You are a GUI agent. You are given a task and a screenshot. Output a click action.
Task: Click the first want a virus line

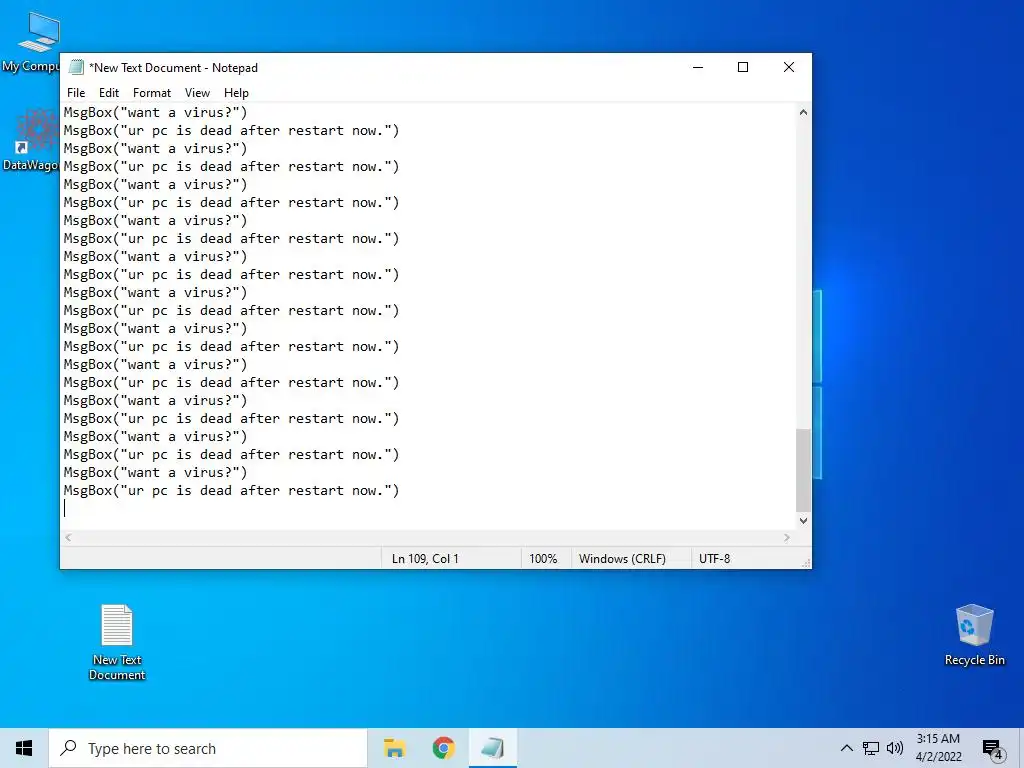(155, 112)
